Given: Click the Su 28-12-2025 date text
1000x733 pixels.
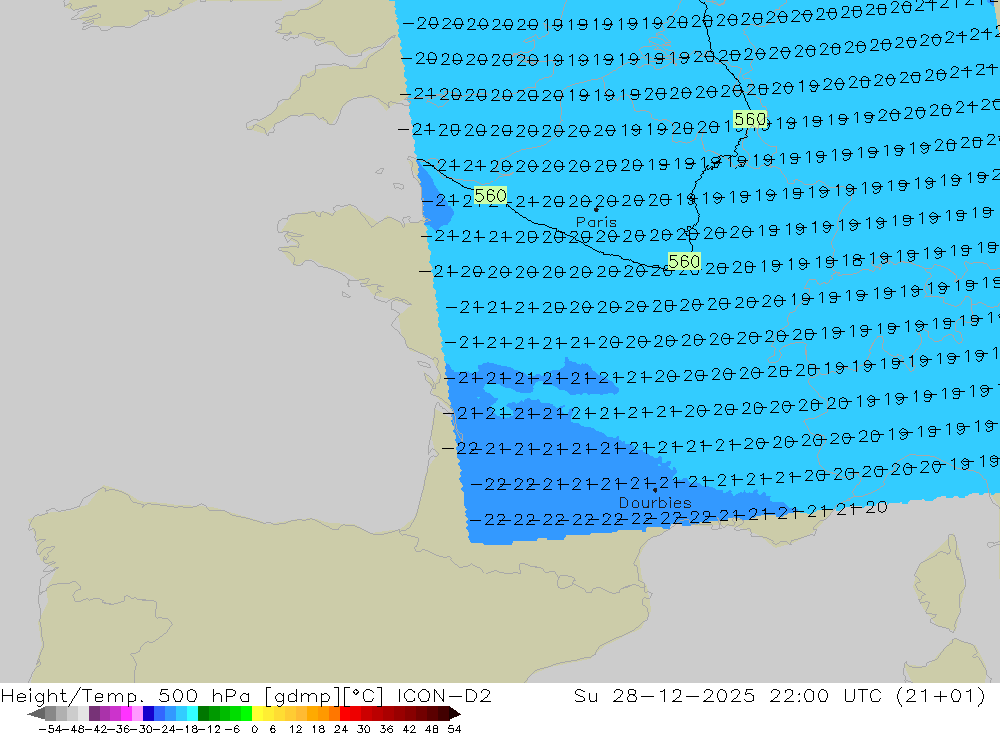Looking at the screenshot, I should tap(664, 696).
